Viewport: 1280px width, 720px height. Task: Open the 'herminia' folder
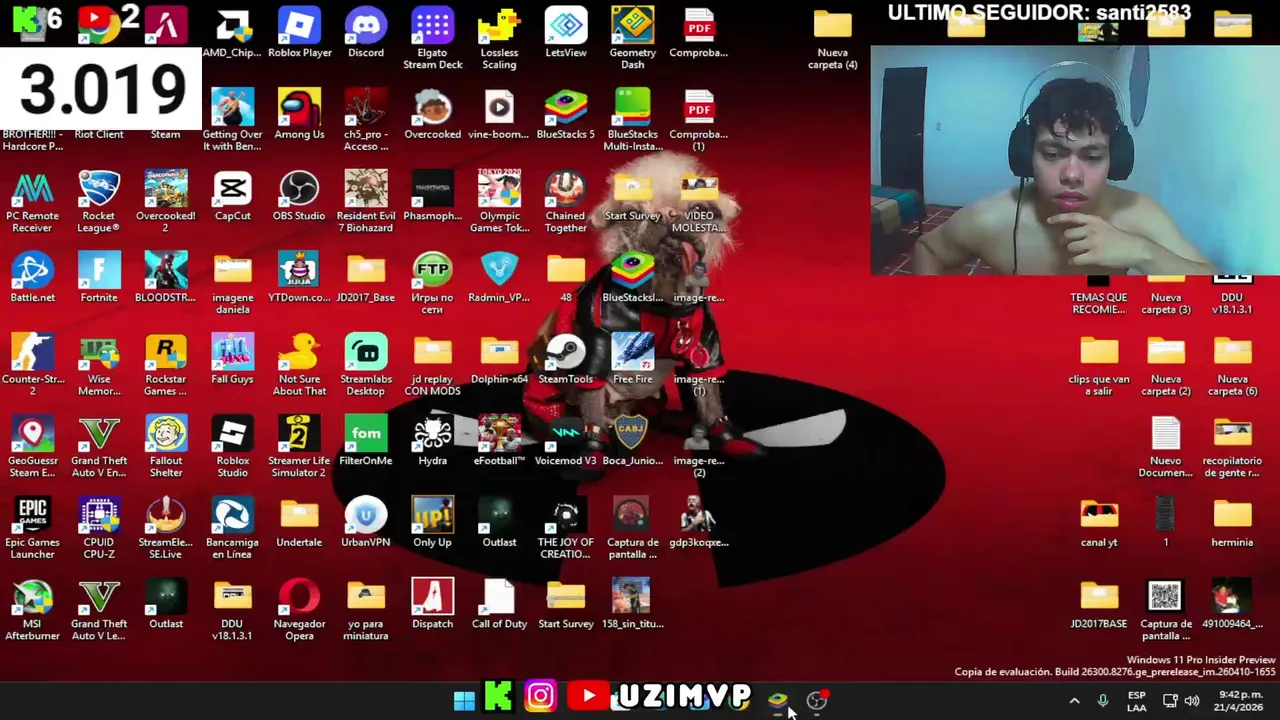tap(1232, 524)
